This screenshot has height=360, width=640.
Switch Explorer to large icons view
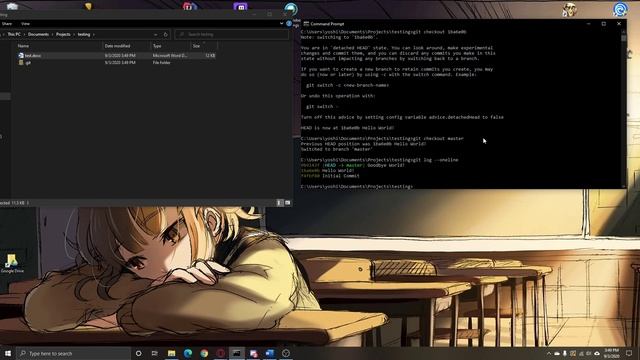pyautogui.click(x=288, y=203)
